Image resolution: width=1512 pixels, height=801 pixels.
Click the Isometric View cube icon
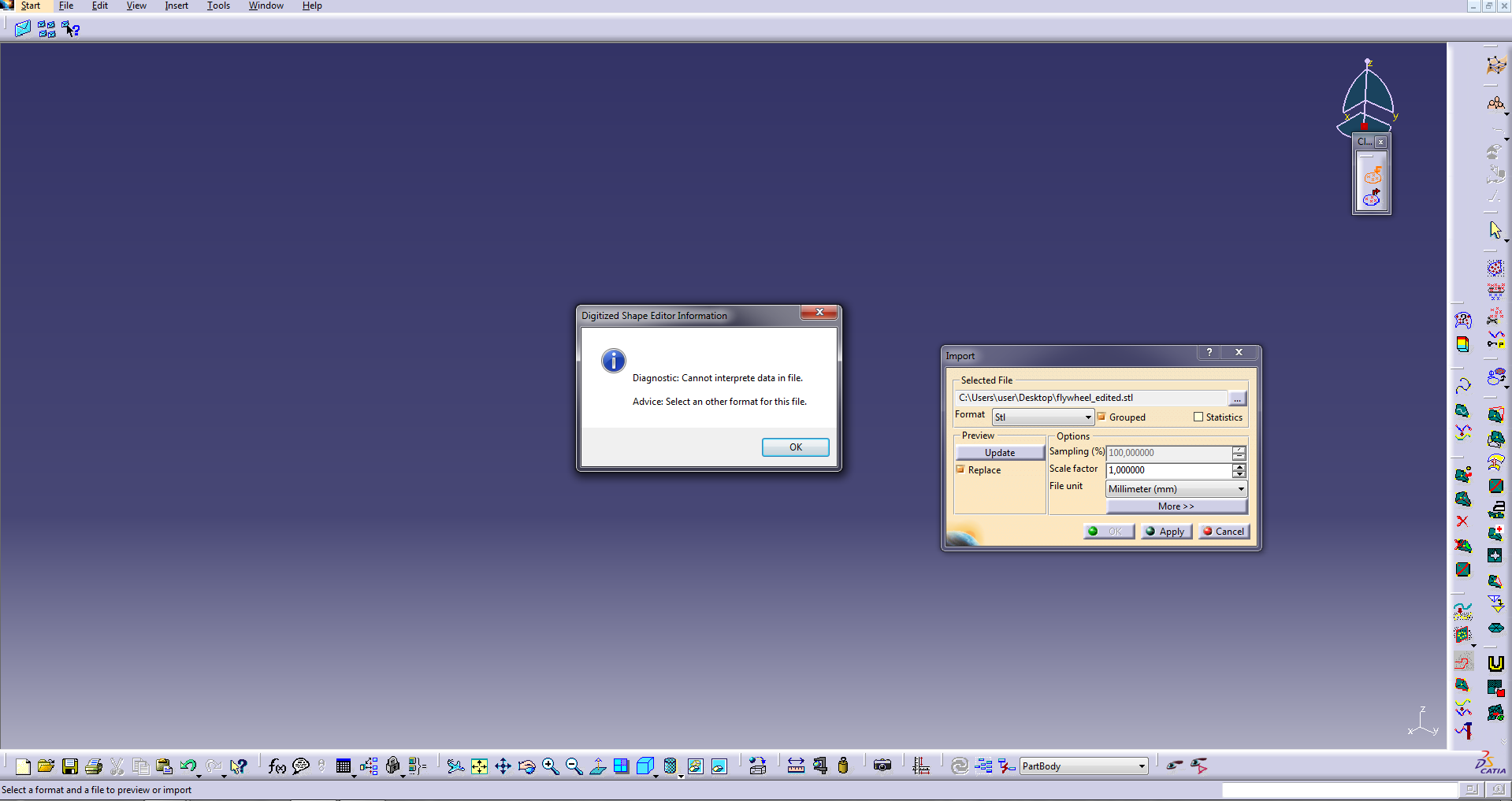coord(645,766)
